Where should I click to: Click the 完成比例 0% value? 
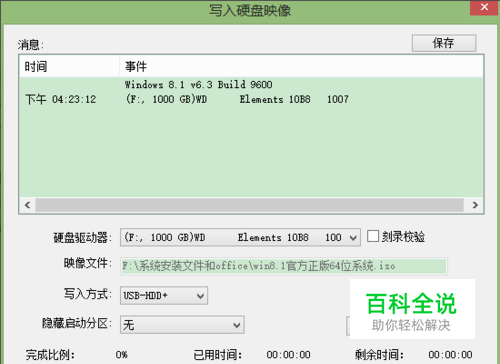(122, 355)
